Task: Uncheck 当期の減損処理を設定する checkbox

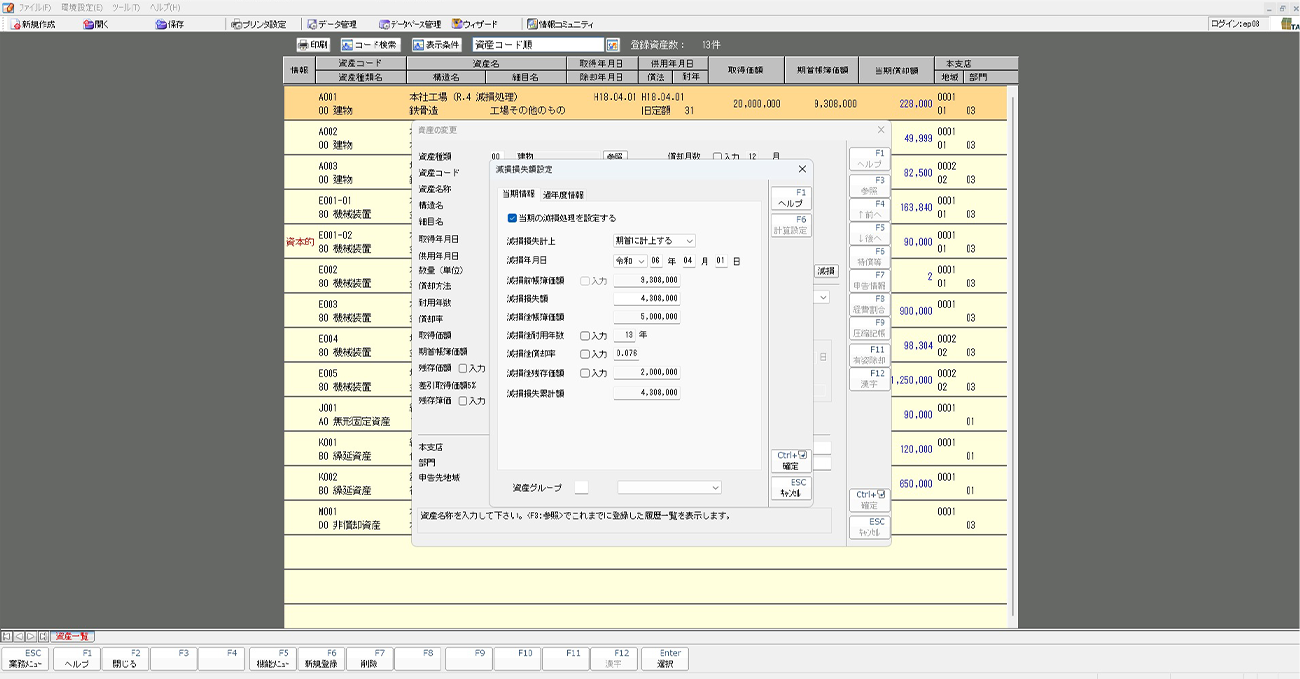Action: tap(513, 218)
